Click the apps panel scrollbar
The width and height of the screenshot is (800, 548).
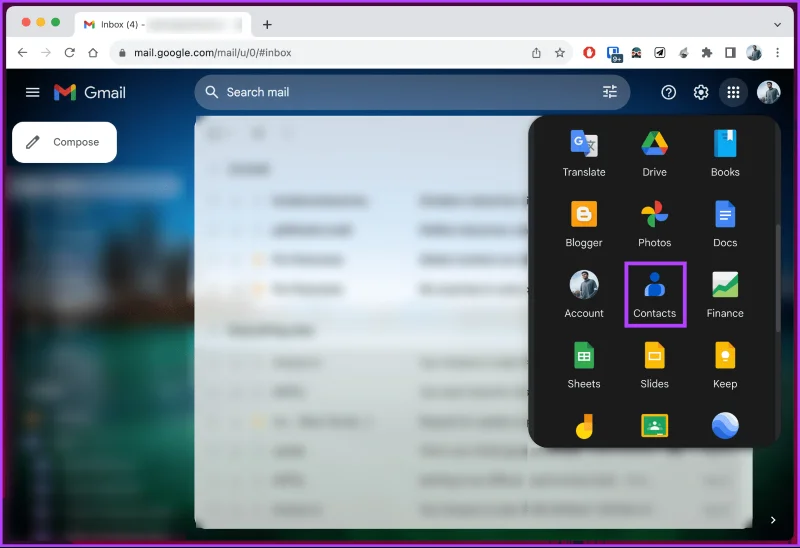point(778,279)
